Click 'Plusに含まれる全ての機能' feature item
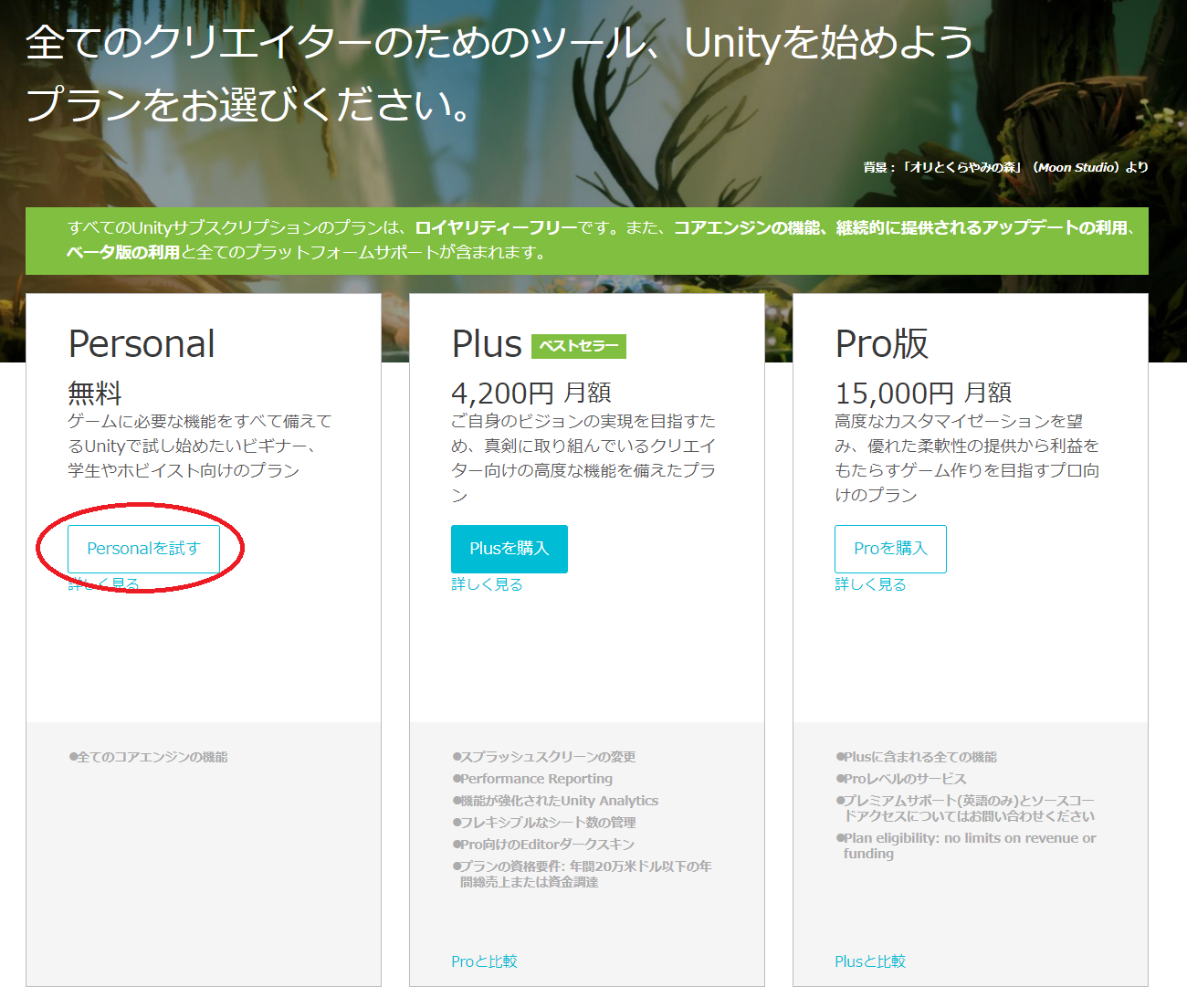The width and height of the screenshot is (1187, 1008). point(917,757)
